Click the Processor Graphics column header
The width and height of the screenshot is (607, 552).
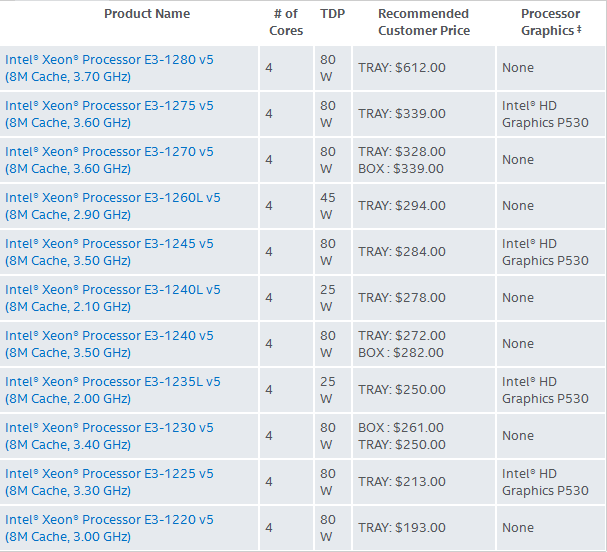pos(550,22)
